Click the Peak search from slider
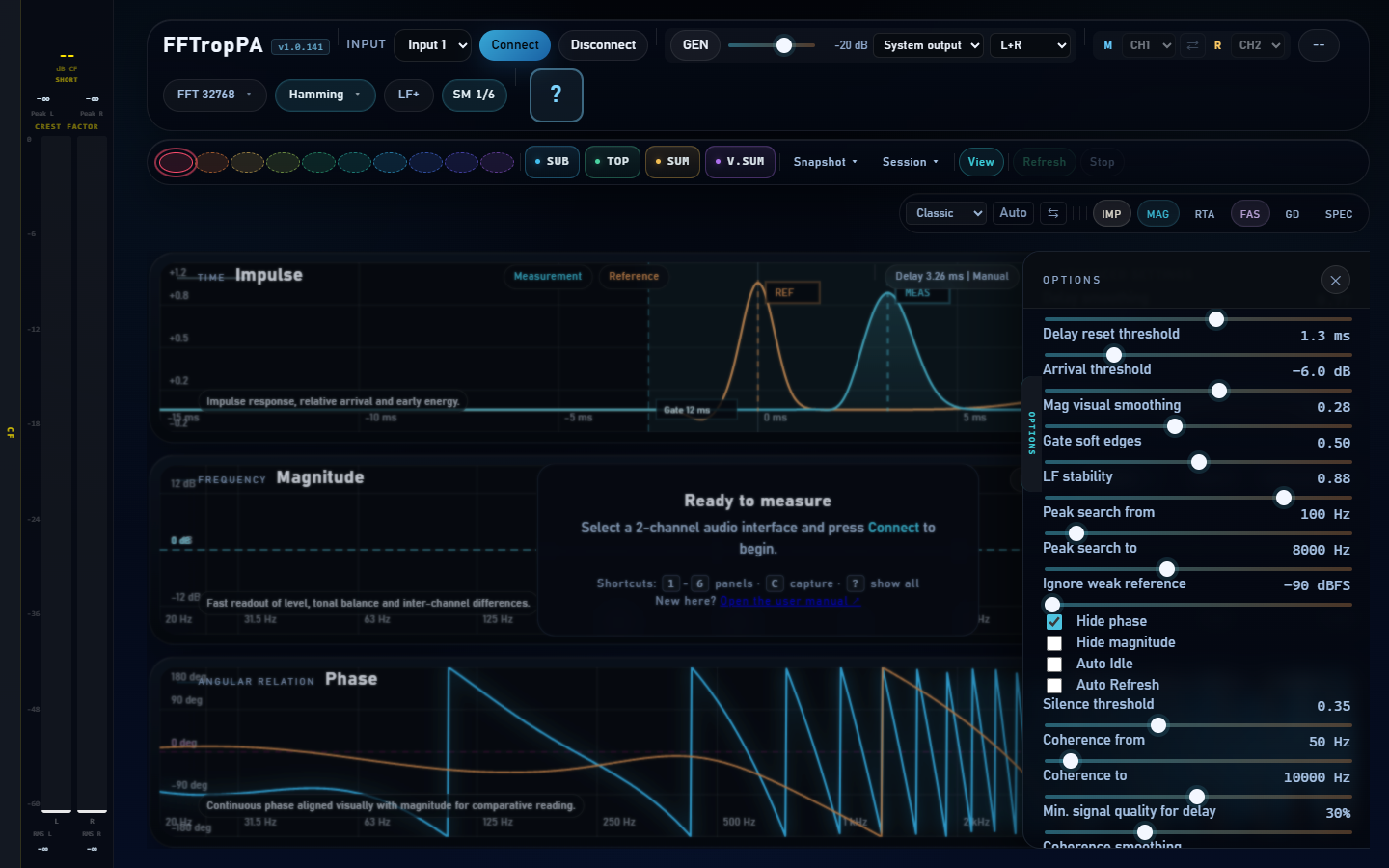 [x=1198, y=533]
